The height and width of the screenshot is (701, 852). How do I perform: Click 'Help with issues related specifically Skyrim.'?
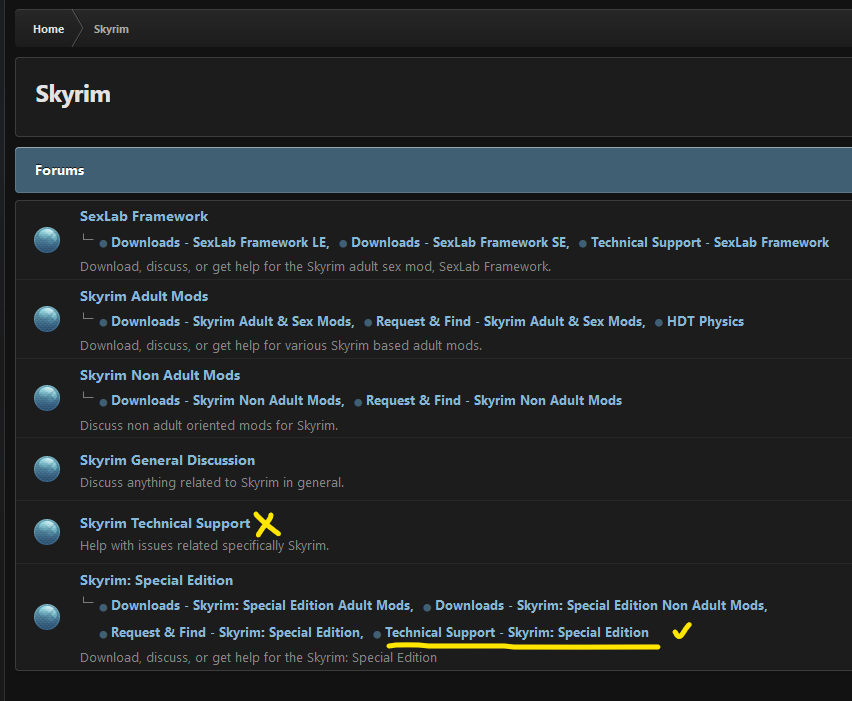pos(204,546)
